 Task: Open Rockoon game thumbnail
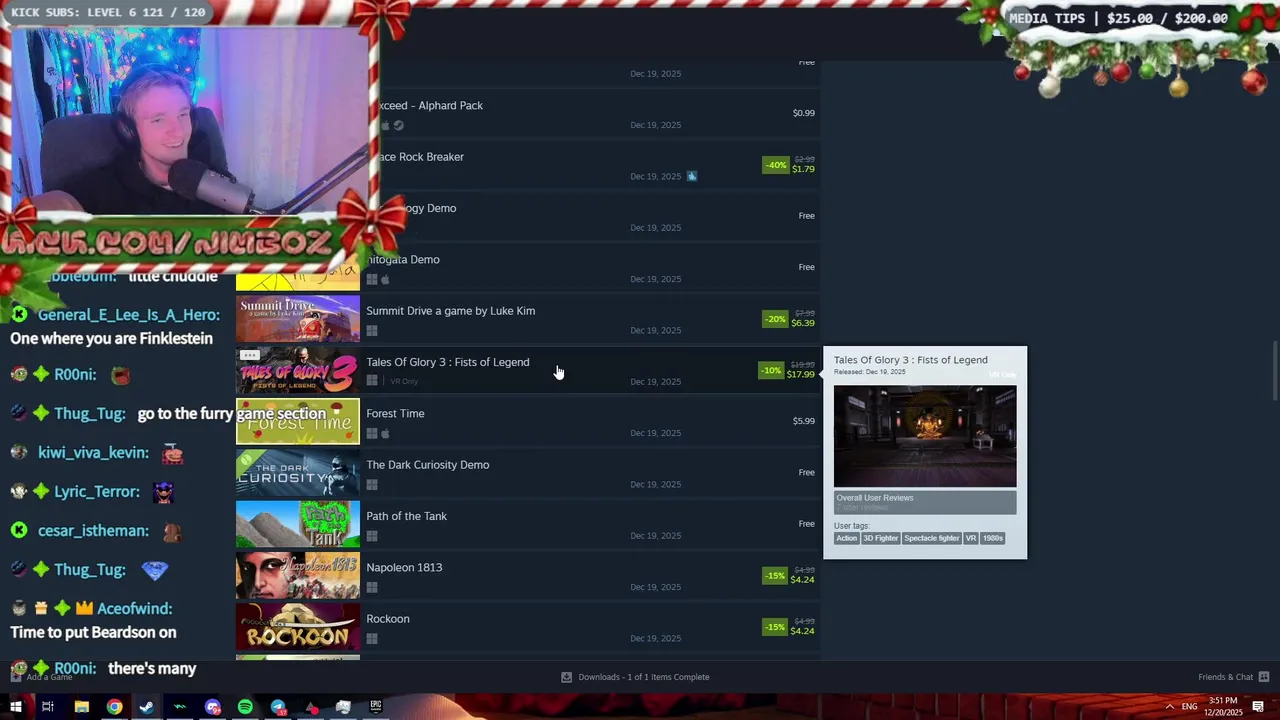298,627
